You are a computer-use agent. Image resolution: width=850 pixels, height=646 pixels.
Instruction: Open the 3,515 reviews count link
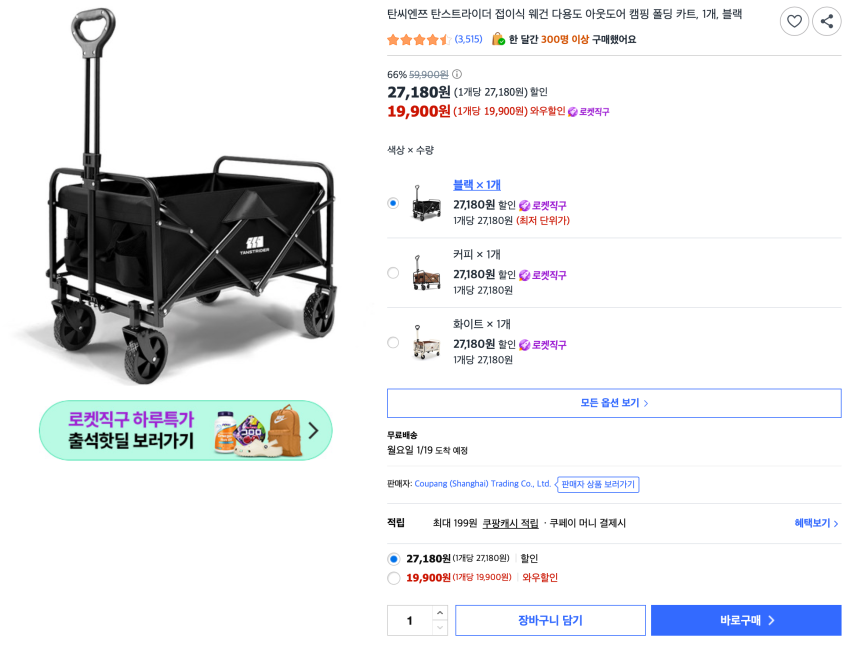pos(468,40)
